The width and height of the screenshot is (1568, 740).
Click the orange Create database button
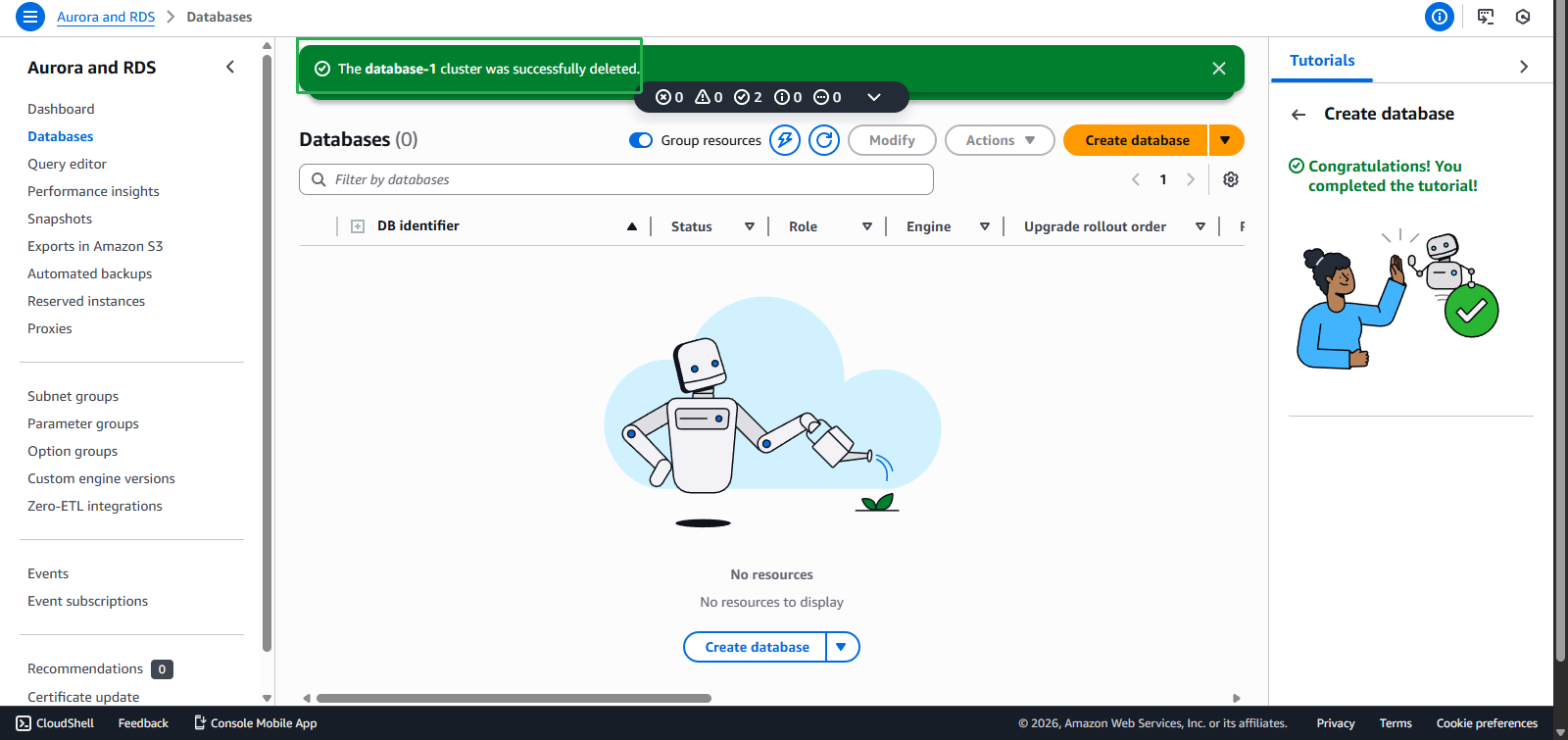[1136, 140]
